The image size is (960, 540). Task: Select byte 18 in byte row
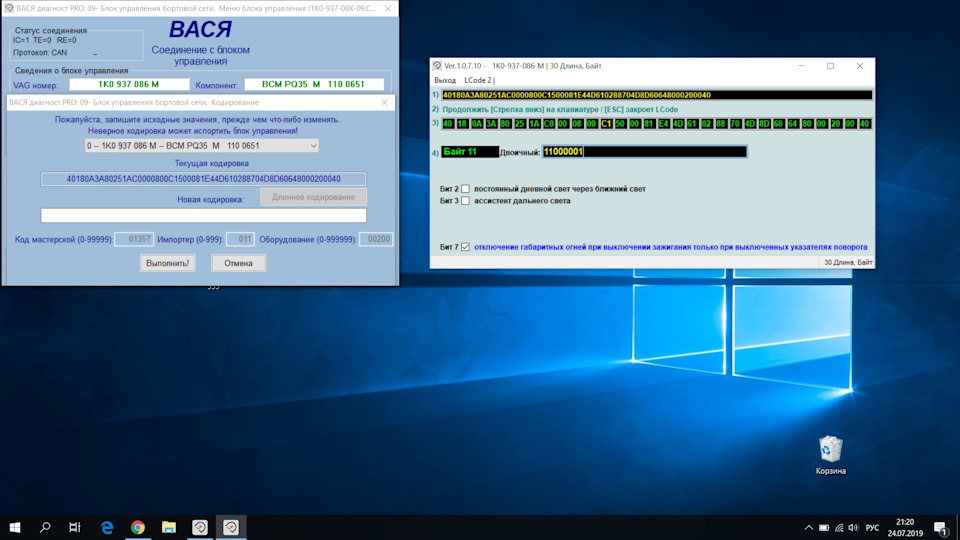coord(462,124)
